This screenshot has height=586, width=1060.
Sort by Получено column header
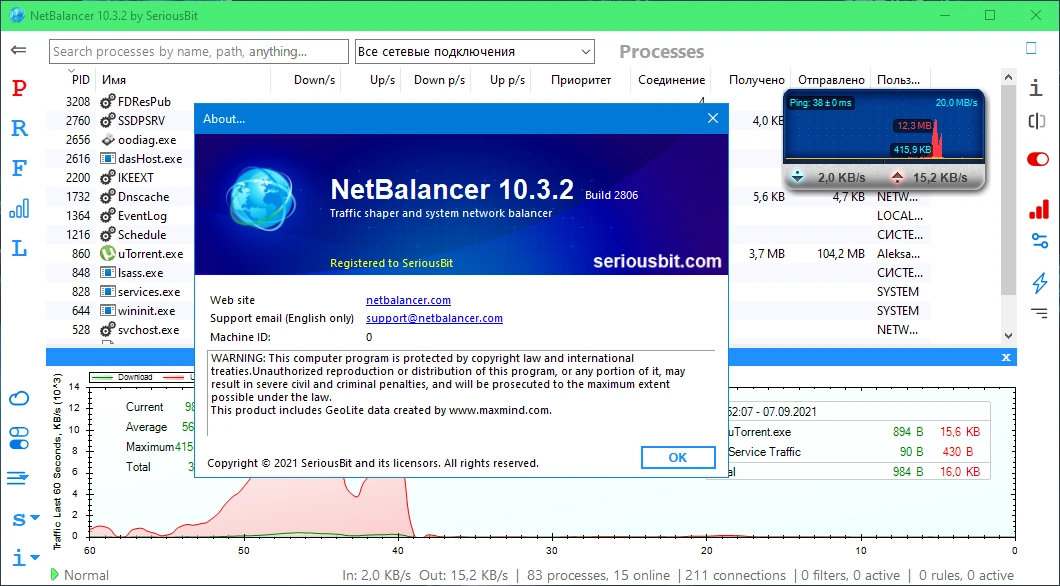click(x=756, y=80)
